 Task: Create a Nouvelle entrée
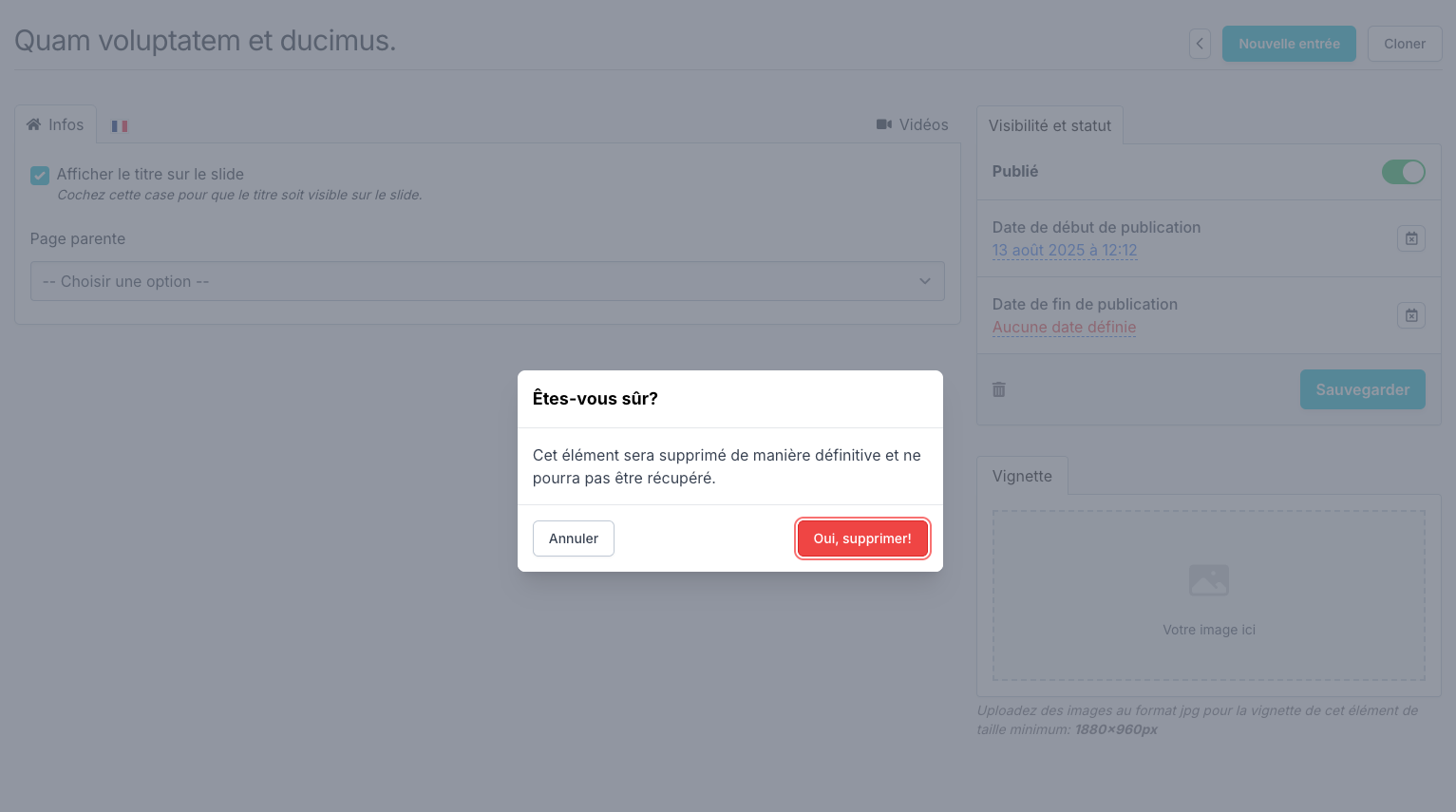[x=1289, y=44]
